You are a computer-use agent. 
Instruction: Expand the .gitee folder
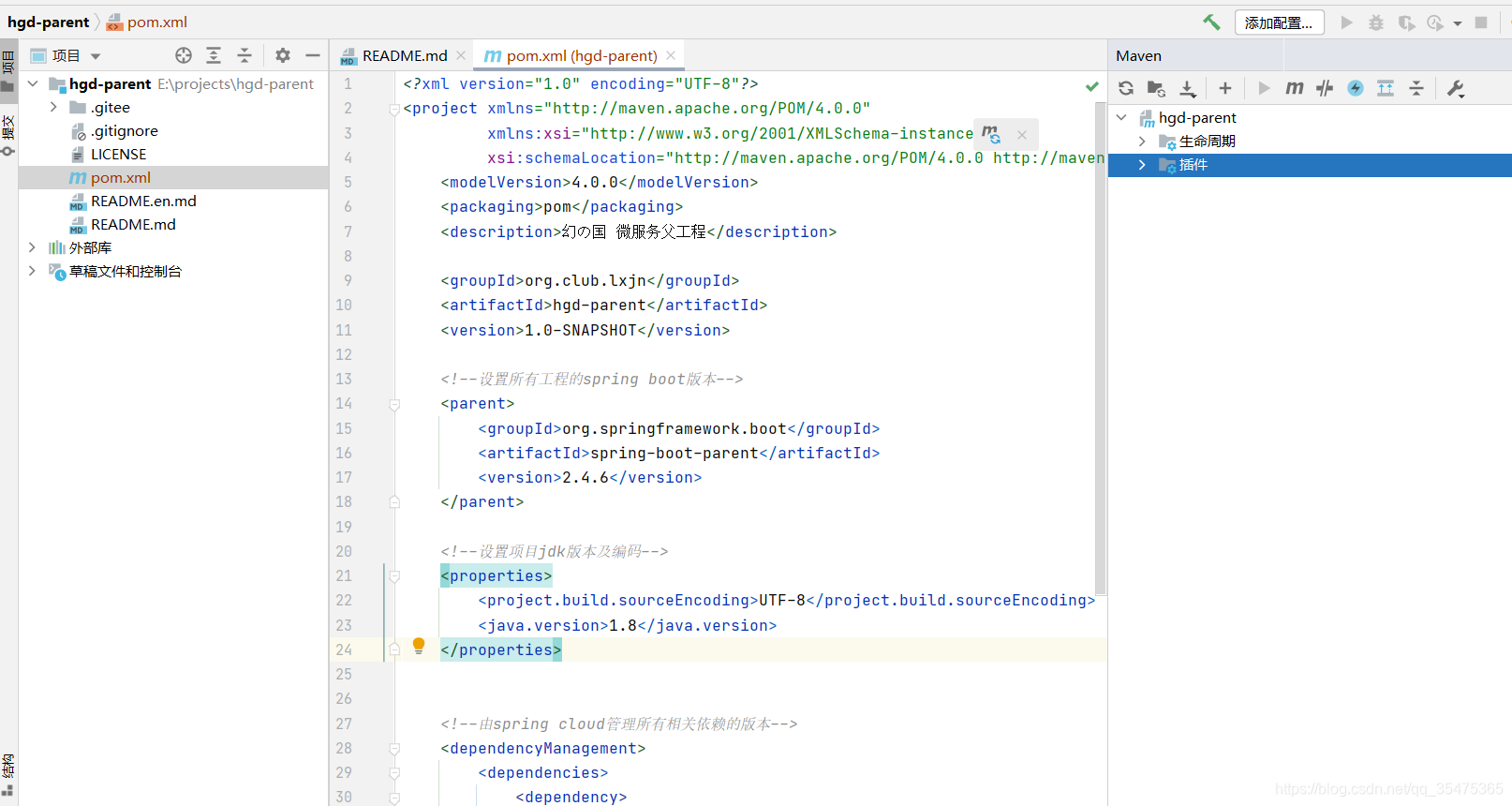[53, 107]
